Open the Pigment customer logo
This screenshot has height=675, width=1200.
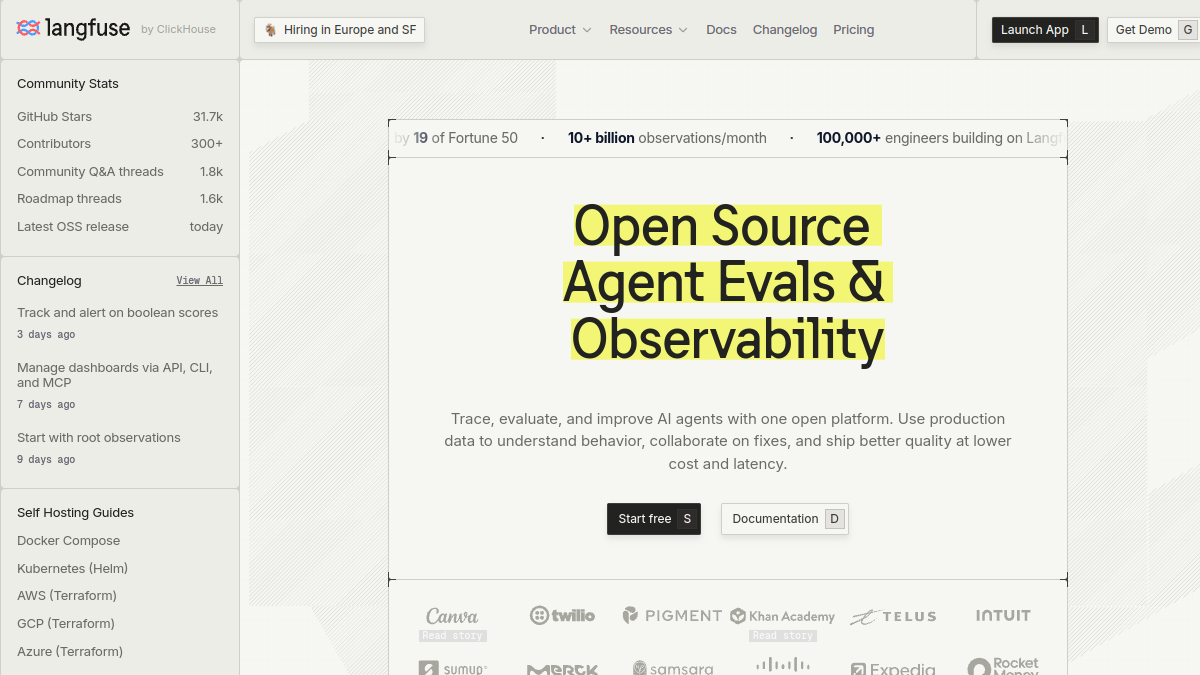tap(672, 616)
